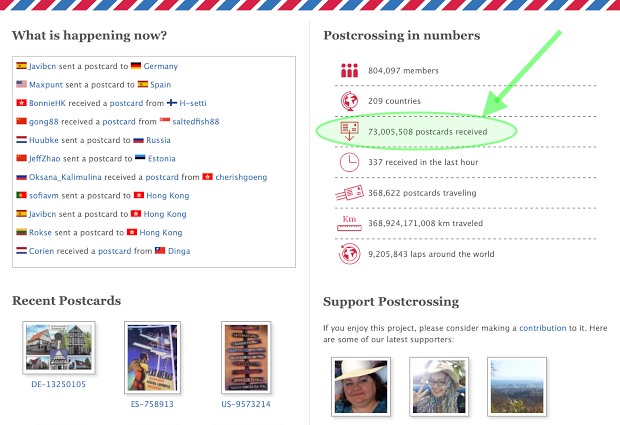Open the contribution link
Image resolution: width=620 pixels, height=425 pixels.
pos(542,328)
